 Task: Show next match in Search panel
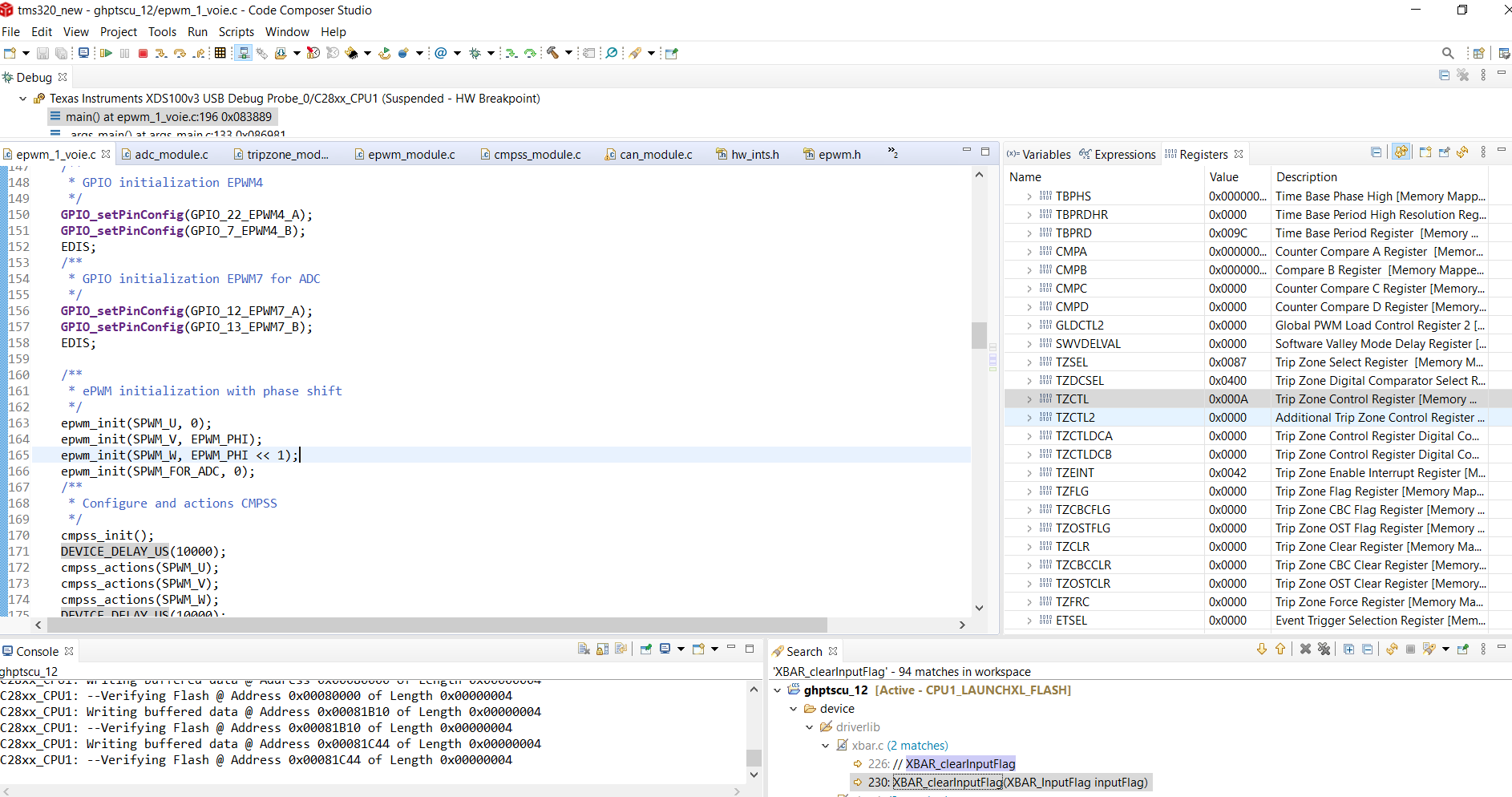(x=1262, y=649)
